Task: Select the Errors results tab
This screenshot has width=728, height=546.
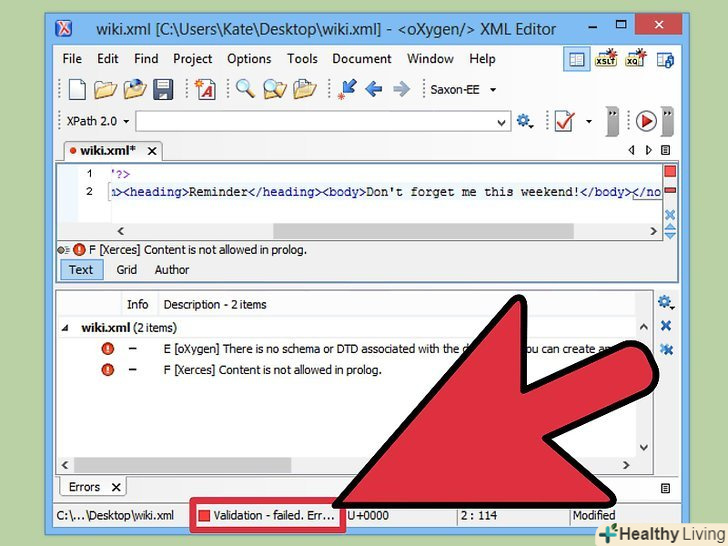Action: click(x=84, y=487)
